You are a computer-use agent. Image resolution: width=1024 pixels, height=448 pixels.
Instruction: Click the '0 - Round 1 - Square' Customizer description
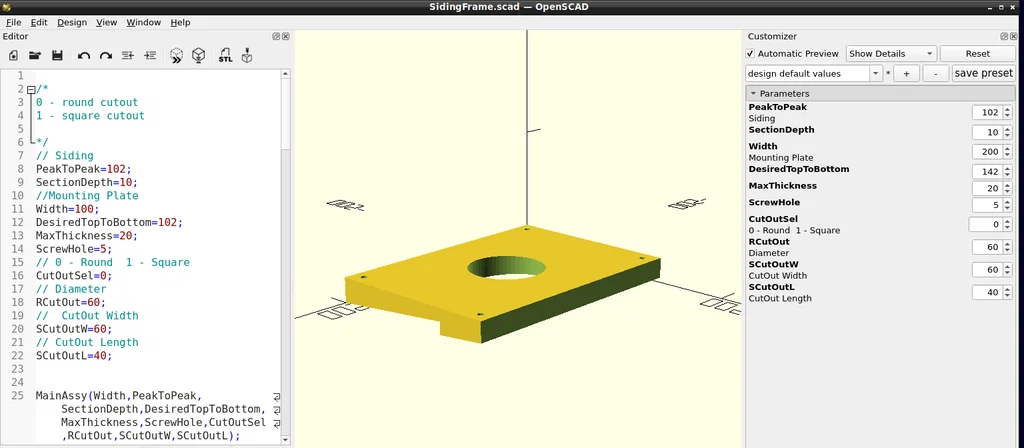point(794,230)
